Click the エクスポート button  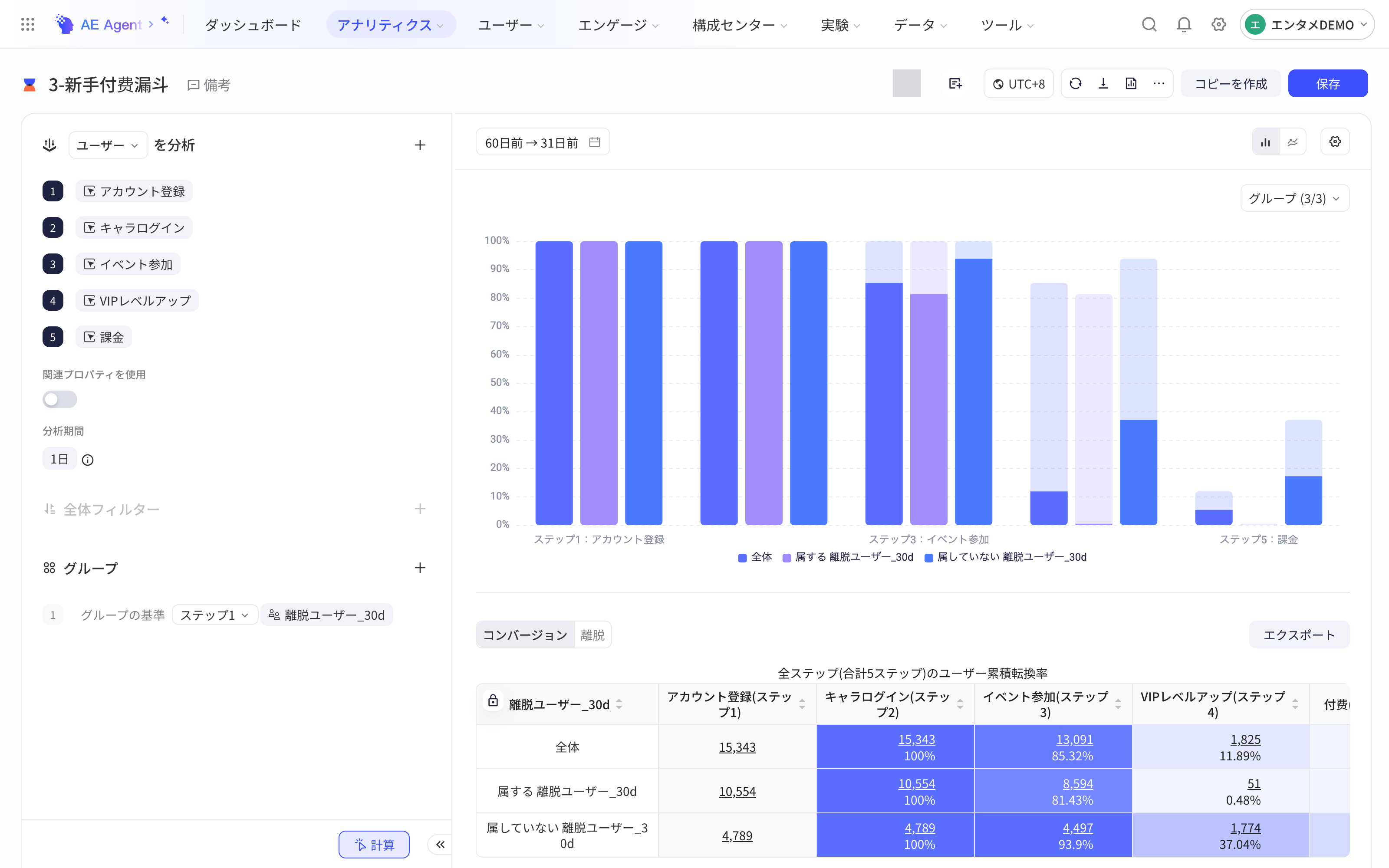1299,635
